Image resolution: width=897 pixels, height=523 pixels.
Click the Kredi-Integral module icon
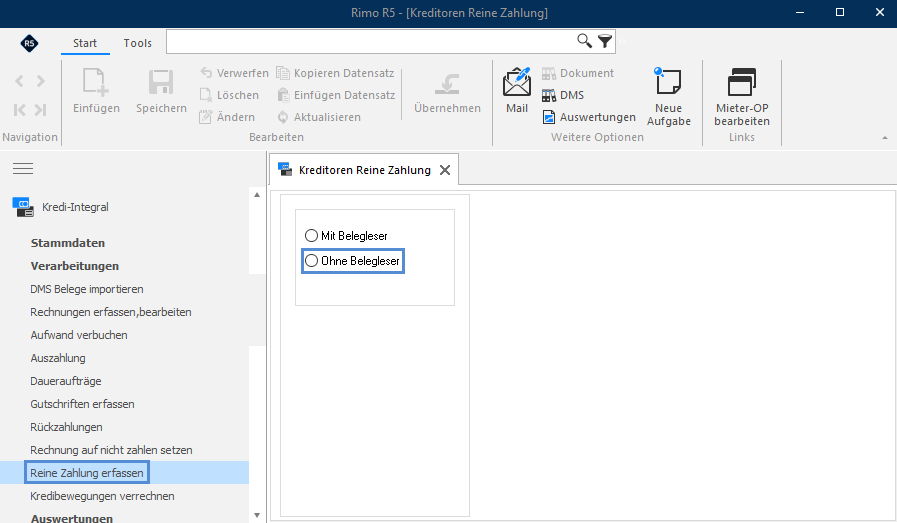pos(23,207)
